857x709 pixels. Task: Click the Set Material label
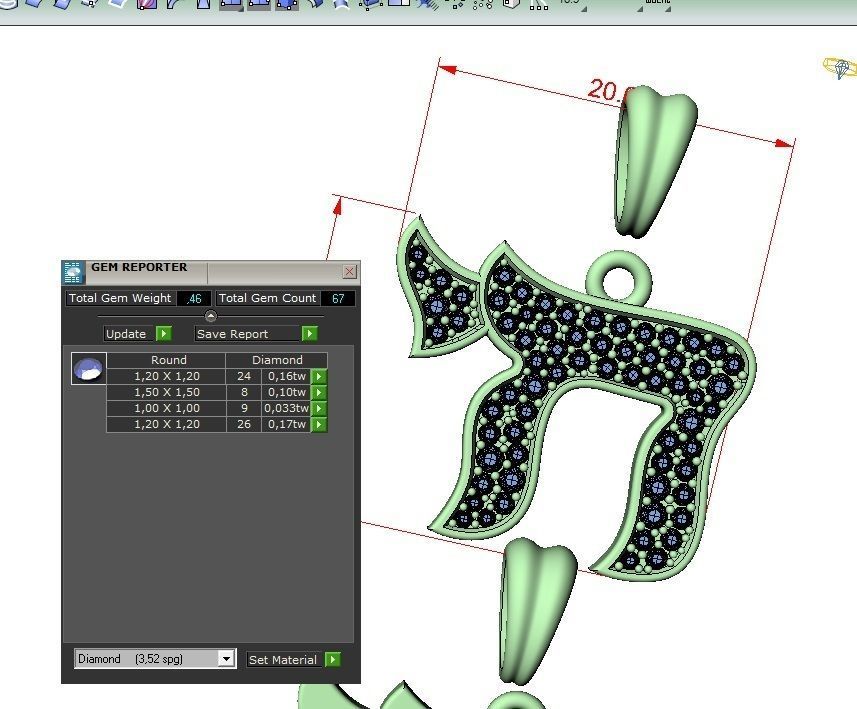point(283,659)
